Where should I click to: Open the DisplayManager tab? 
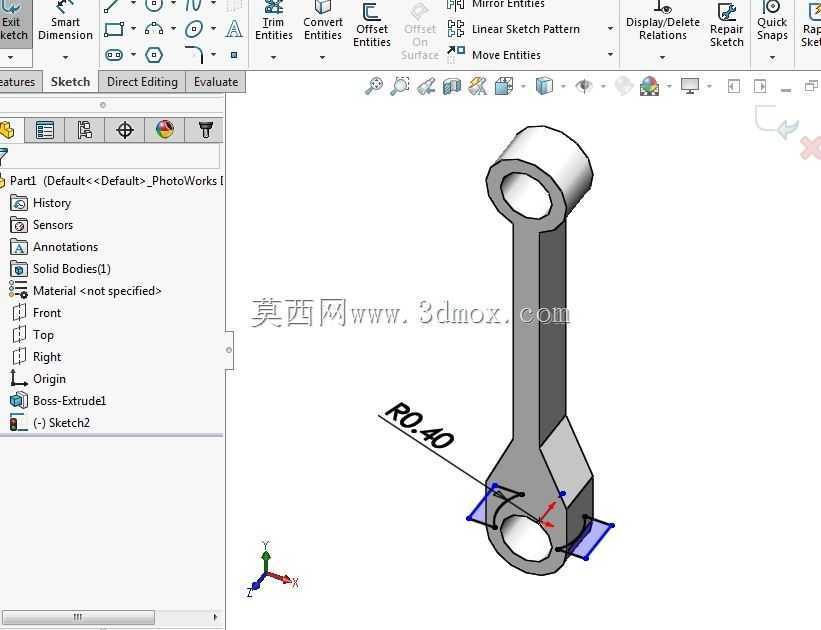coord(164,130)
